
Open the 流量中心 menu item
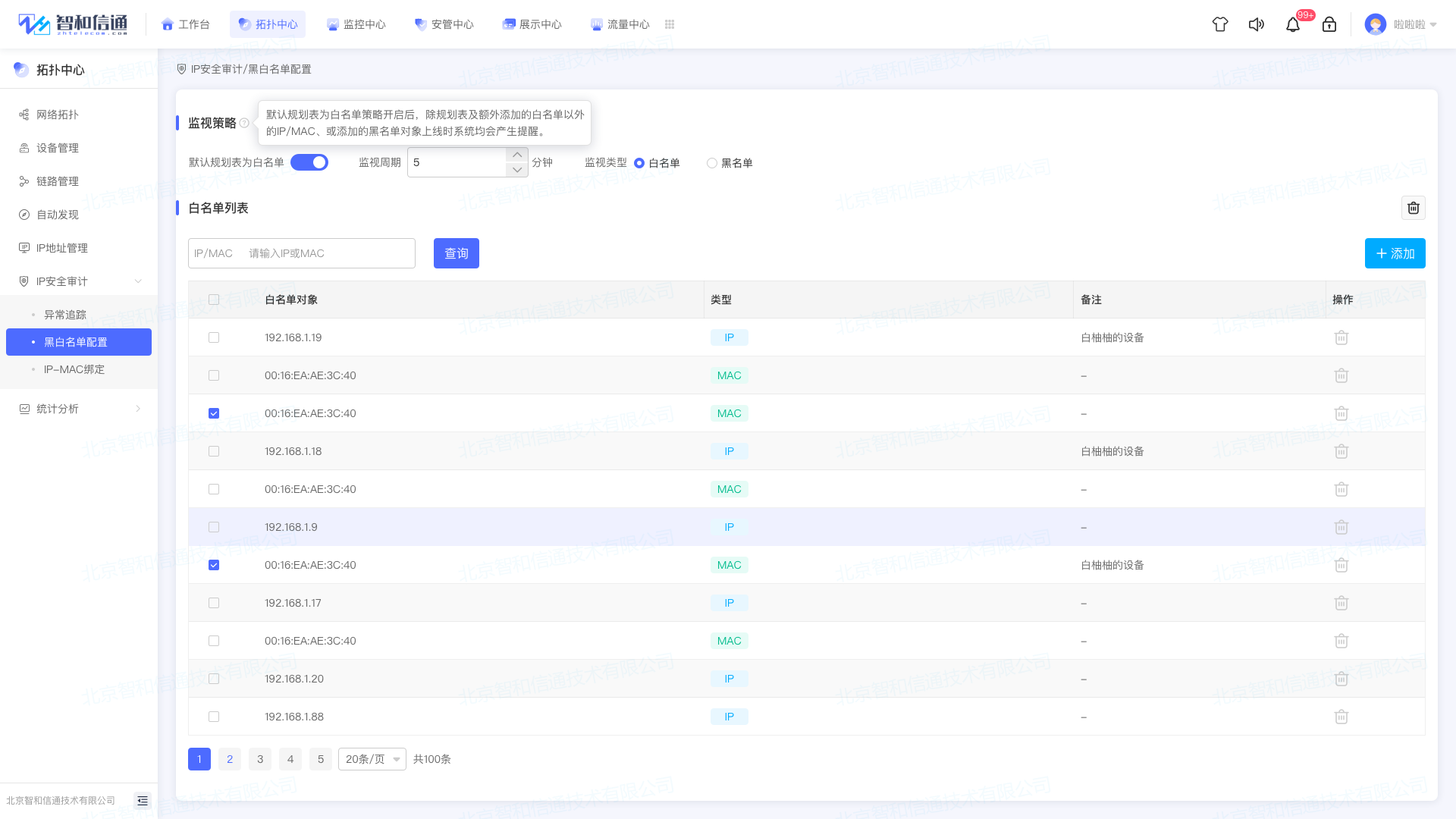(x=620, y=24)
